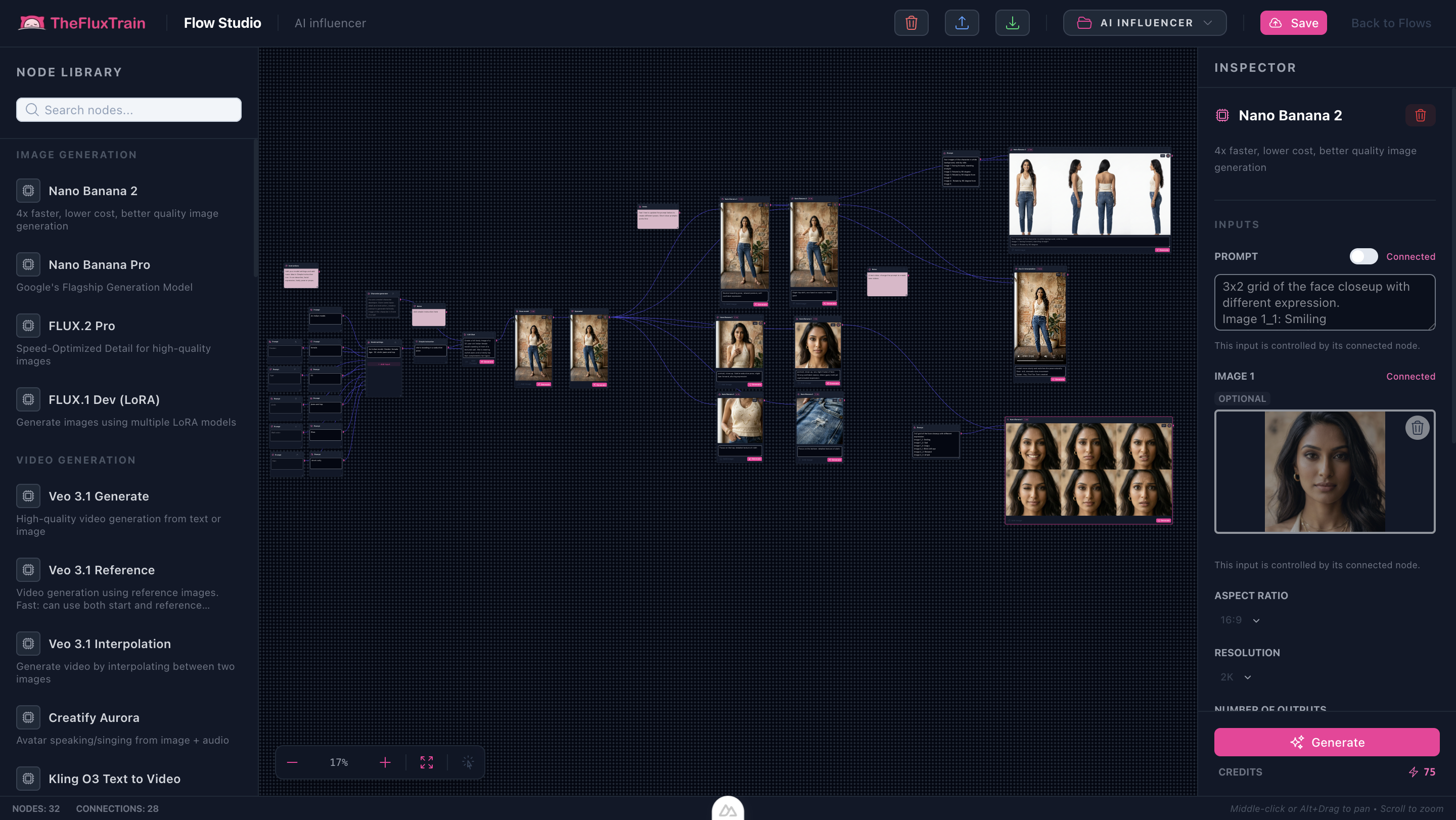
Task: Click the NODES: 32 status text
Action: [36, 809]
